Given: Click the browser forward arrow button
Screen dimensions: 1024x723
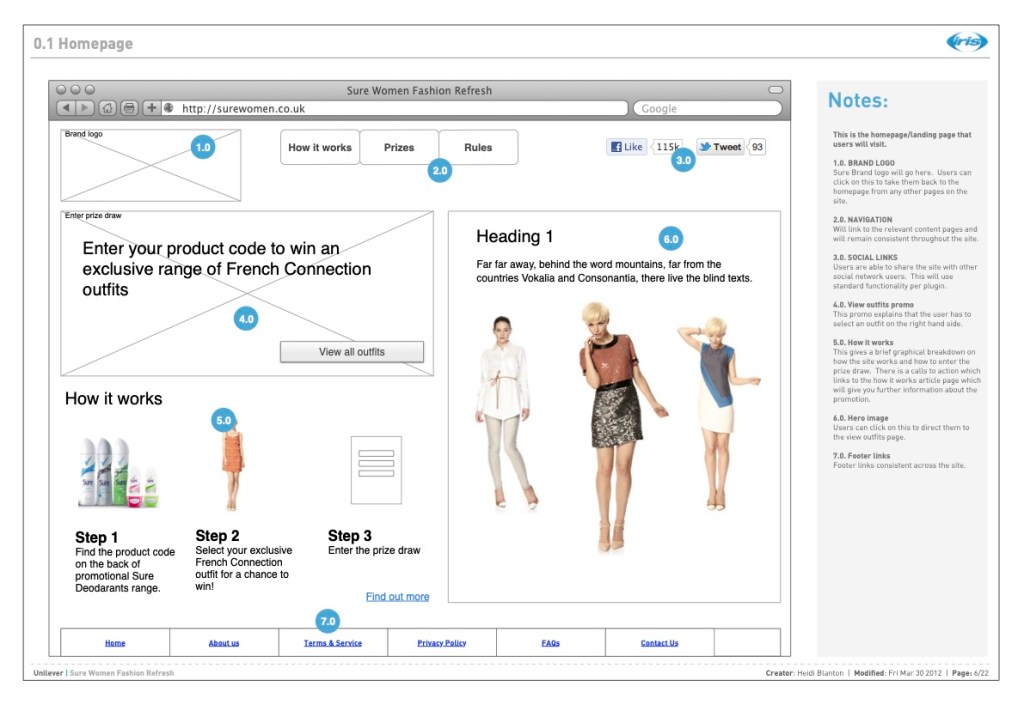Looking at the screenshot, I should click(x=84, y=108).
